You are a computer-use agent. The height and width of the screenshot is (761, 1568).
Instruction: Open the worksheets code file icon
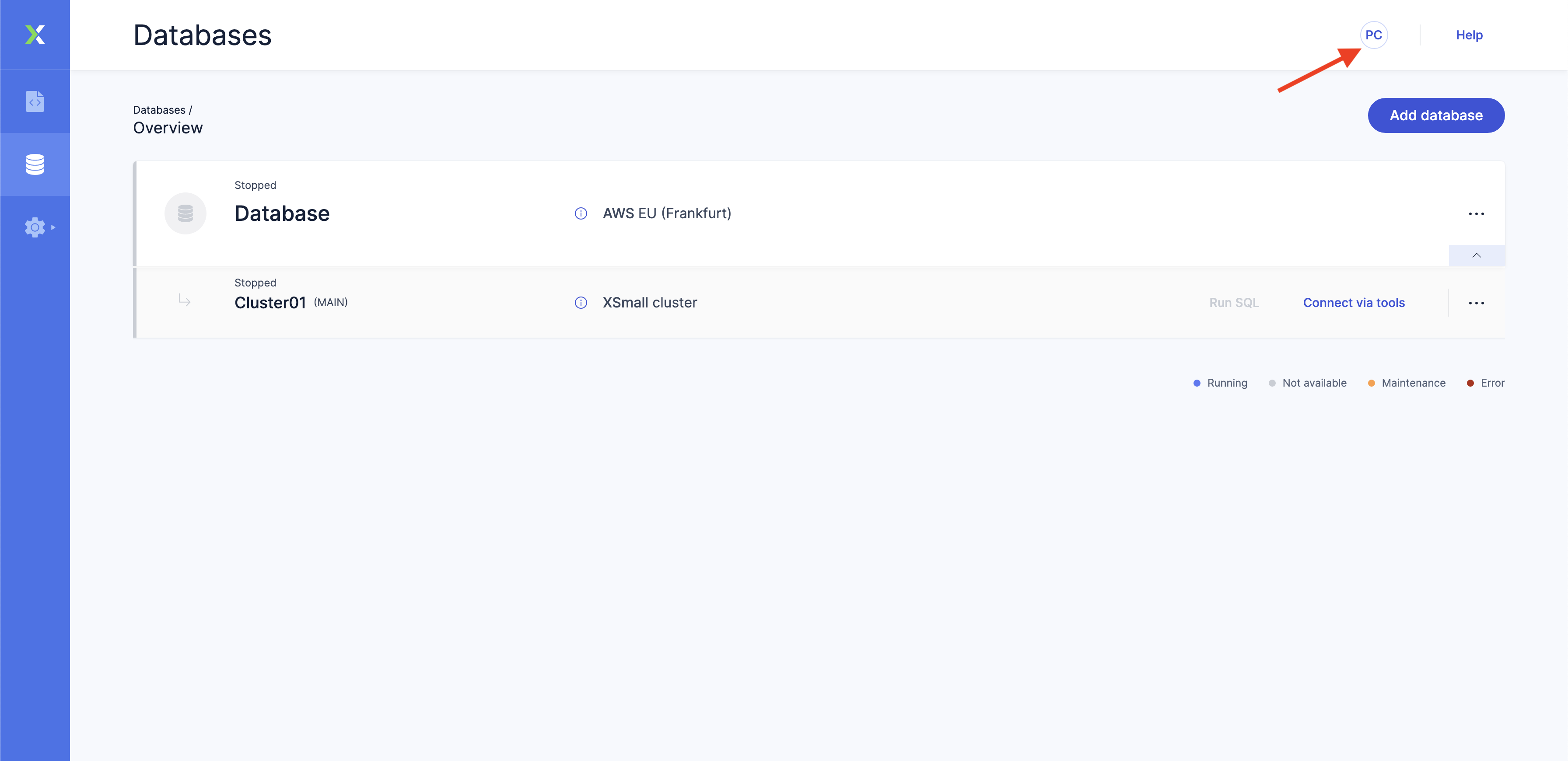click(35, 101)
